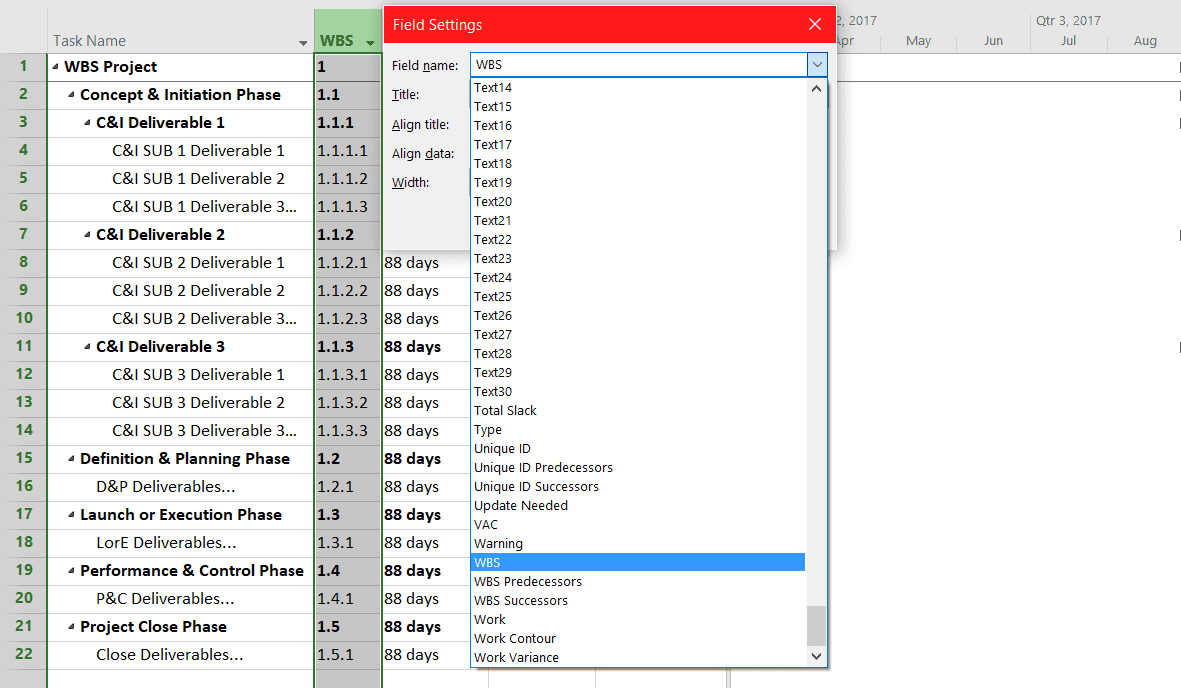Viewport: 1181px width, 688px height.
Task: Click May in the timeline header
Action: 918,41
